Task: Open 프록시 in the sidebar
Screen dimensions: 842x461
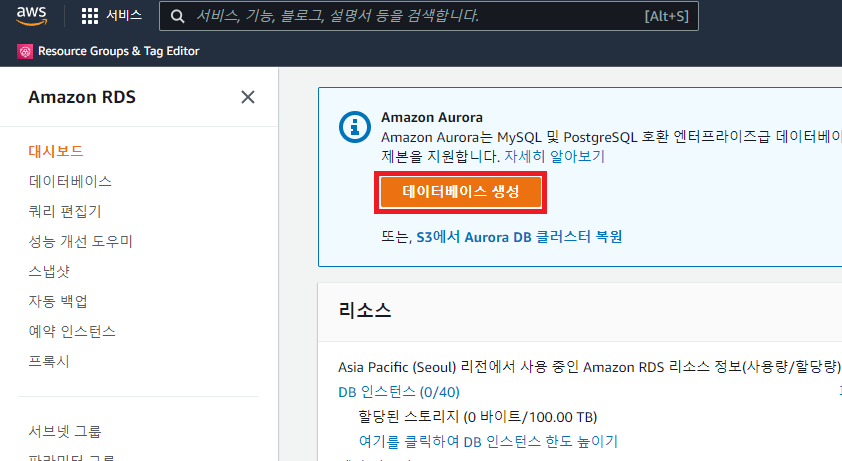Action: (49, 361)
